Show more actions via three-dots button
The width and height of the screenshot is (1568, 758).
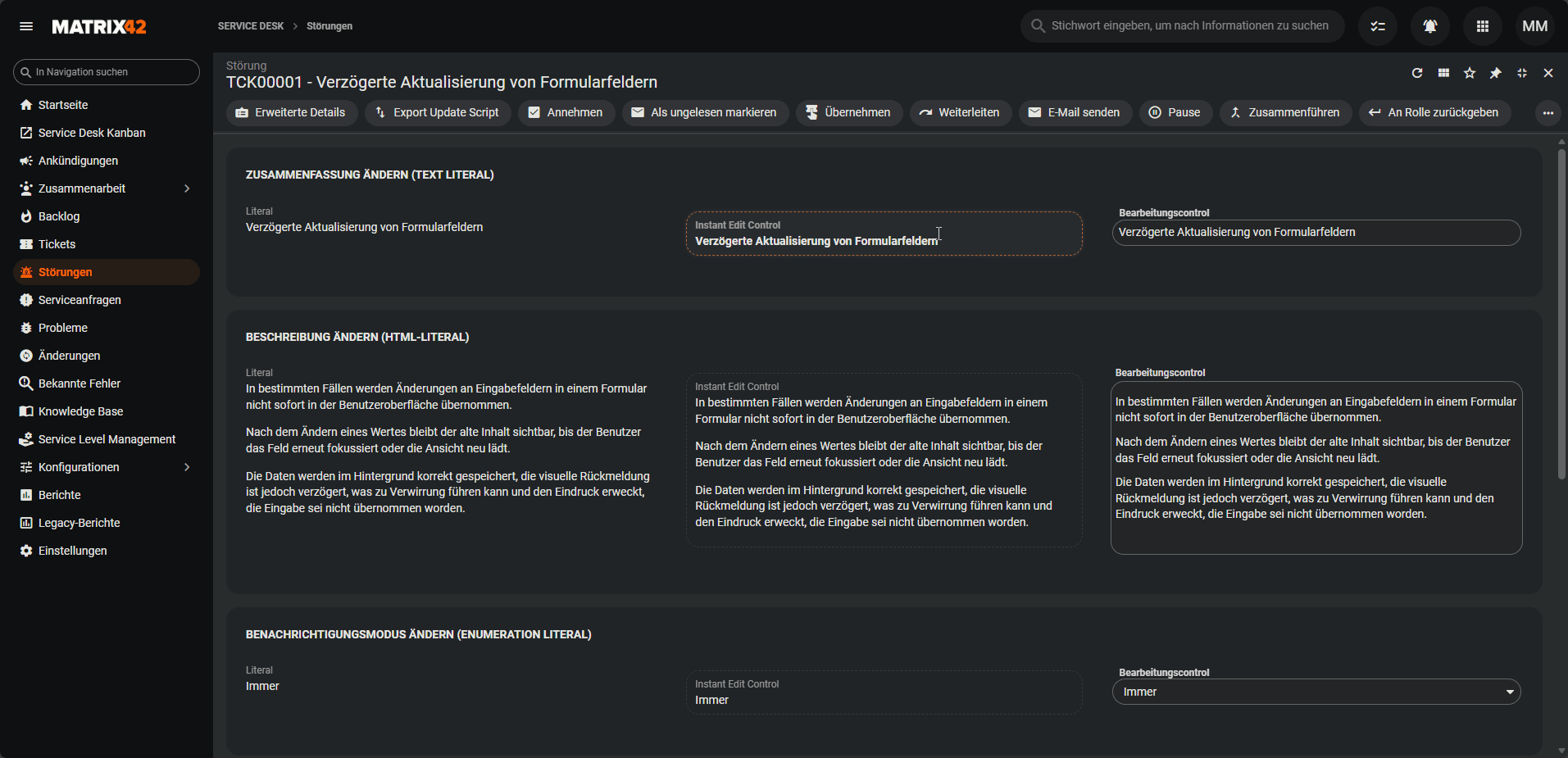point(1548,113)
